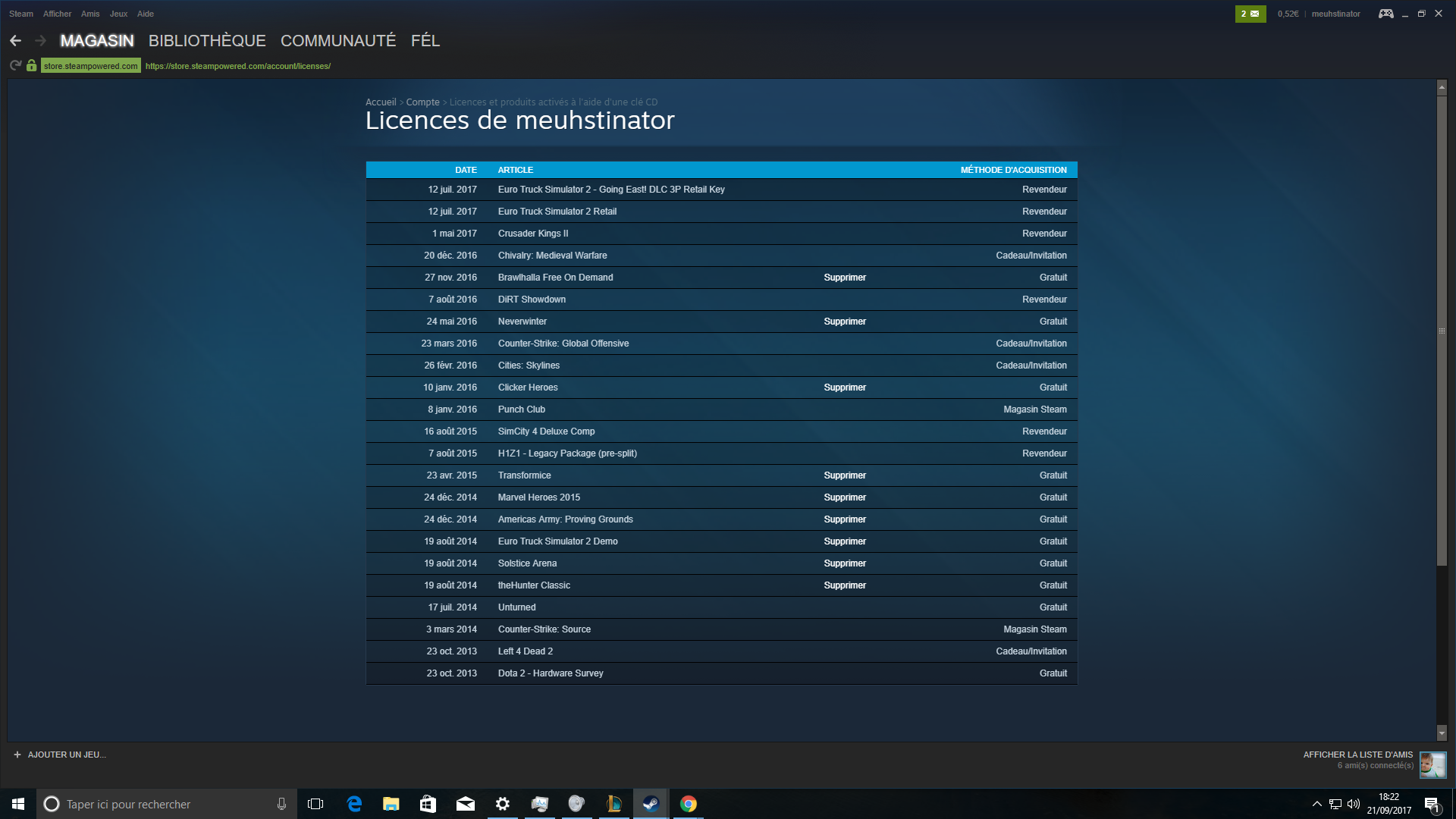The height and width of the screenshot is (819, 1456).
Task: Open the Amis menu
Action: point(90,14)
